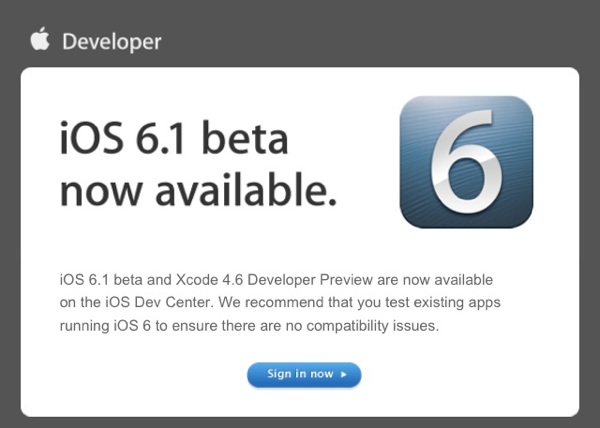
Task: Click the Developer header text
Action: pos(112,41)
